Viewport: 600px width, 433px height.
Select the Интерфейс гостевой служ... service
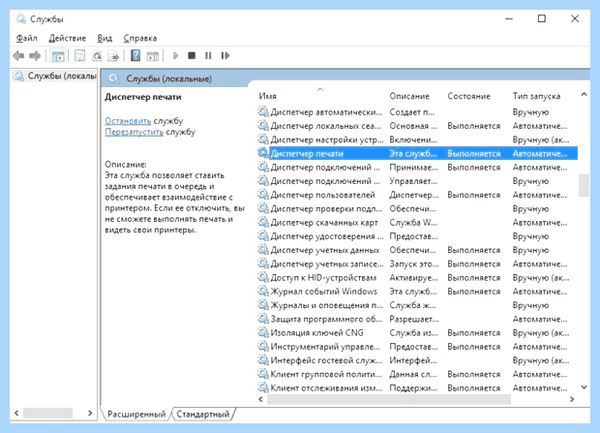coord(417,360)
